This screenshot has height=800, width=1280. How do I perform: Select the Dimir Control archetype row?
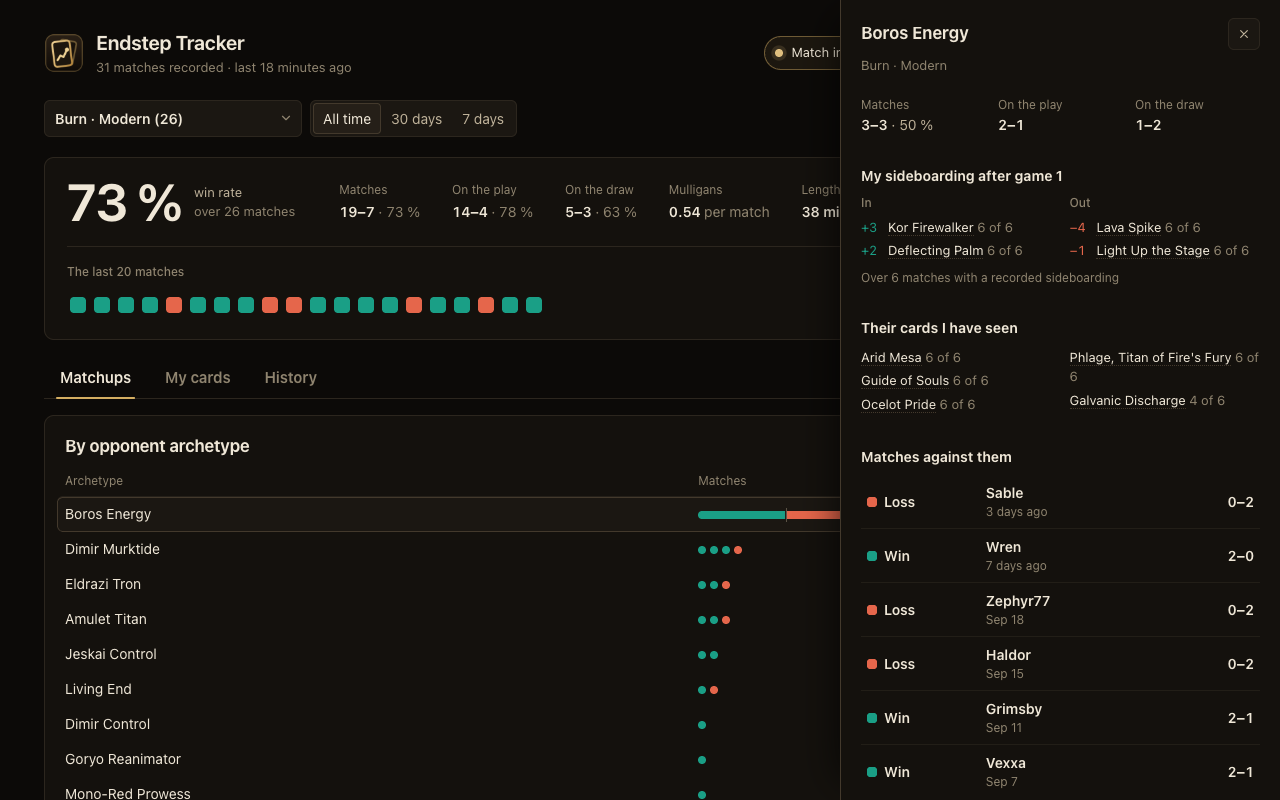(449, 724)
